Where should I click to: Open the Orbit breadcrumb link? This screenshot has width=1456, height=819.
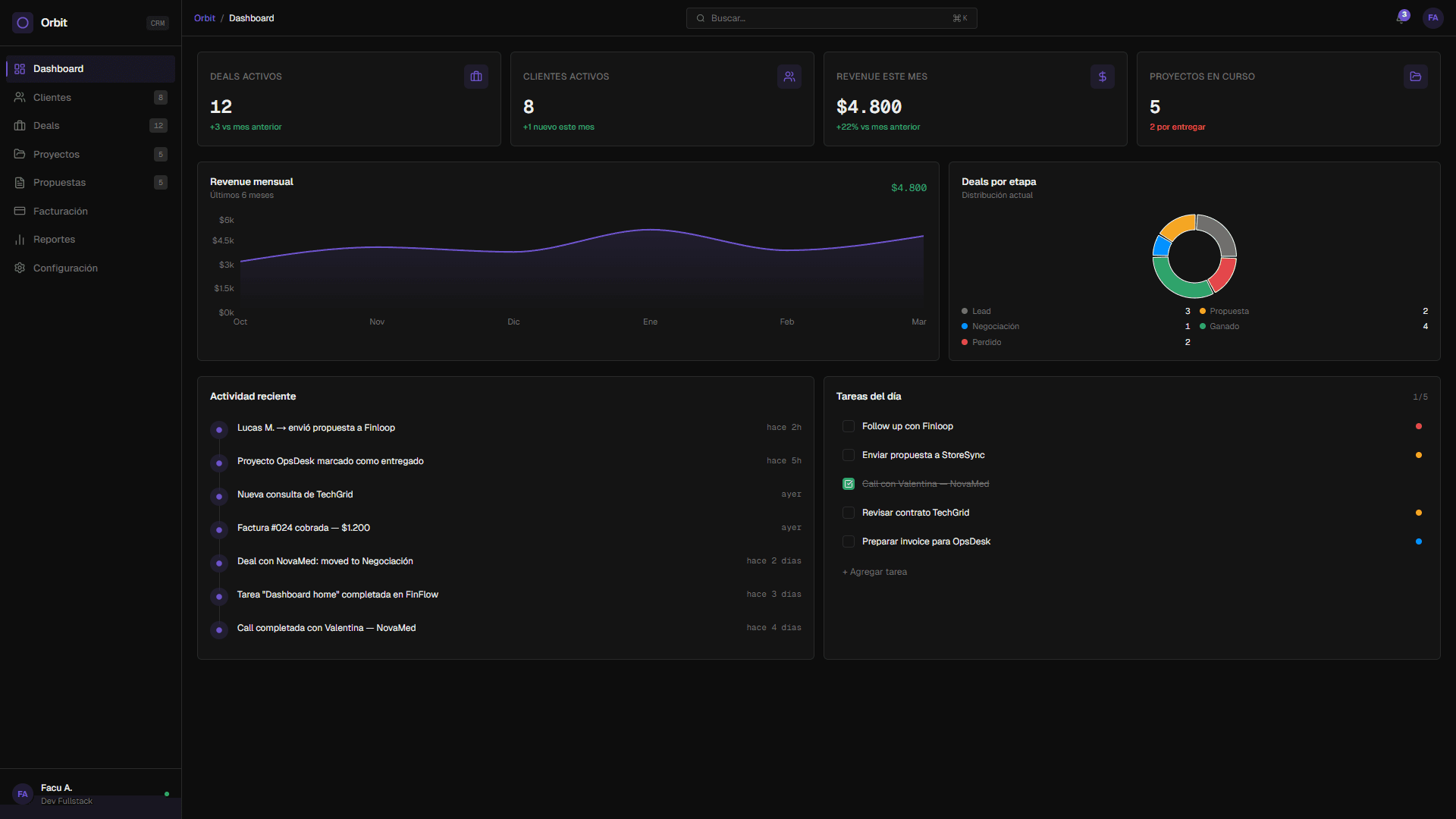(x=204, y=17)
